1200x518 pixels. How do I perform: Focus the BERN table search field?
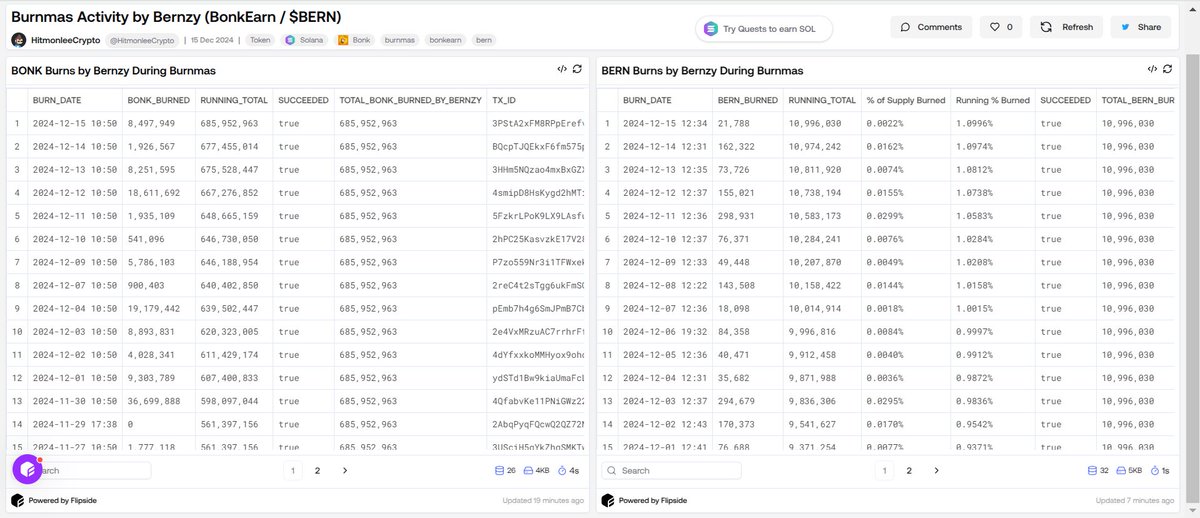tap(672, 470)
